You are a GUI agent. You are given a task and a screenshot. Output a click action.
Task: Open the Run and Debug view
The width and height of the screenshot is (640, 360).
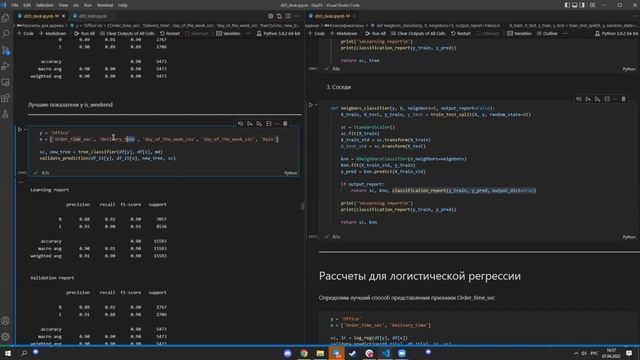coord(6,66)
